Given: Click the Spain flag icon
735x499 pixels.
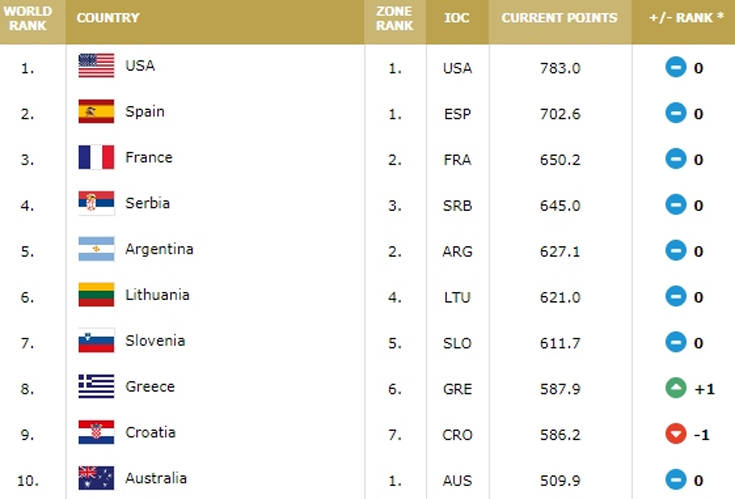Looking at the screenshot, I should 96,112.
